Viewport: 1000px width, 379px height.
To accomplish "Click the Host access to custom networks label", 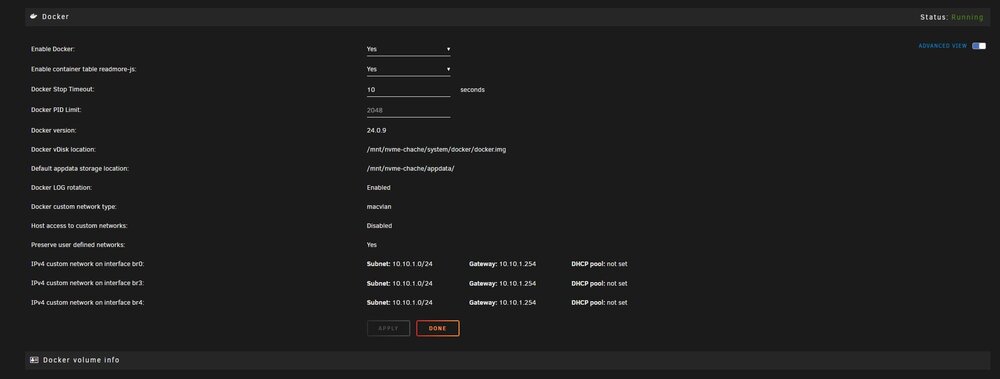I will pyautogui.click(x=78, y=226).
